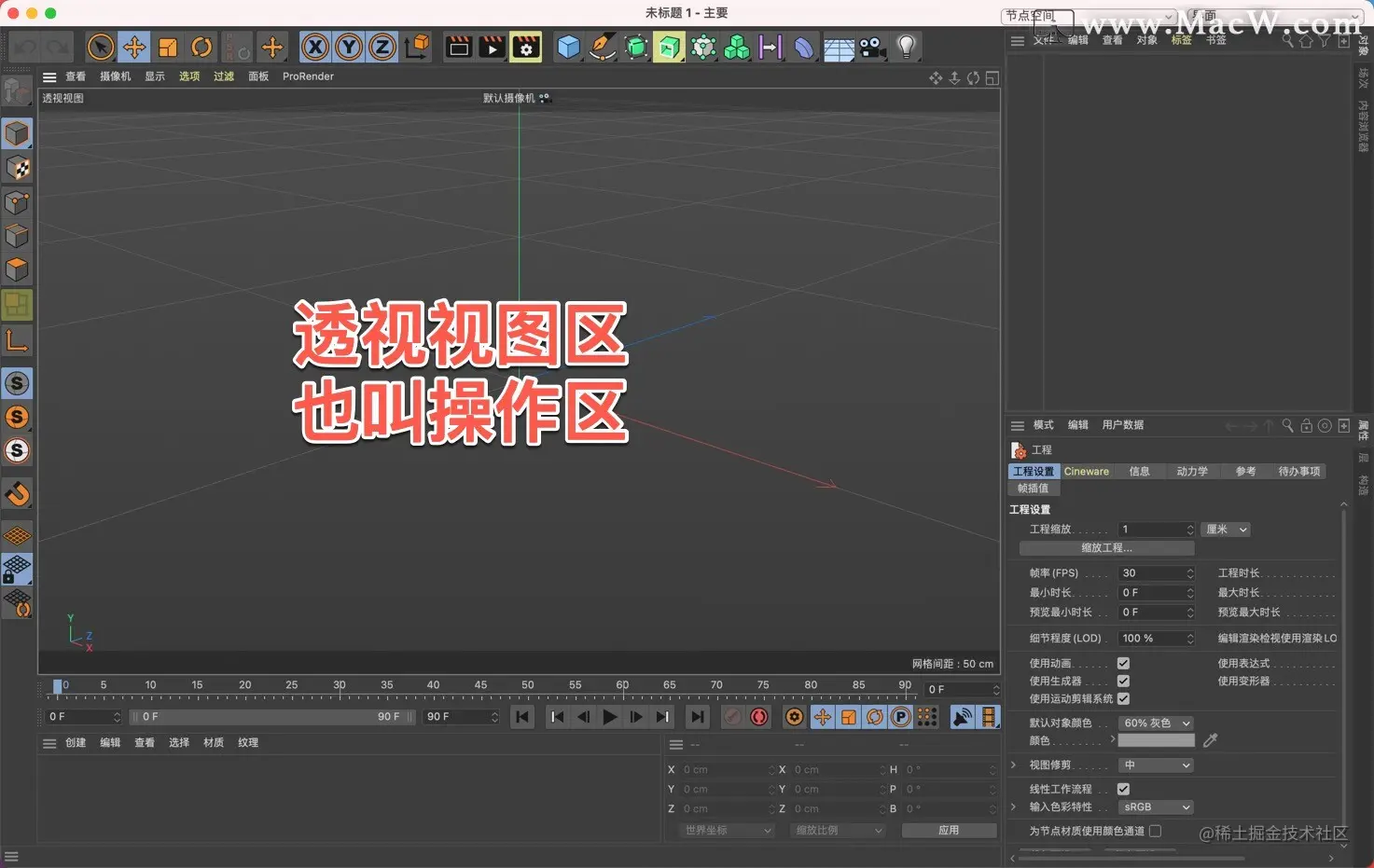Uncheck 线性工作流程 checkbox
This screenshot has width=1374, height=868.
(1124, 790)
